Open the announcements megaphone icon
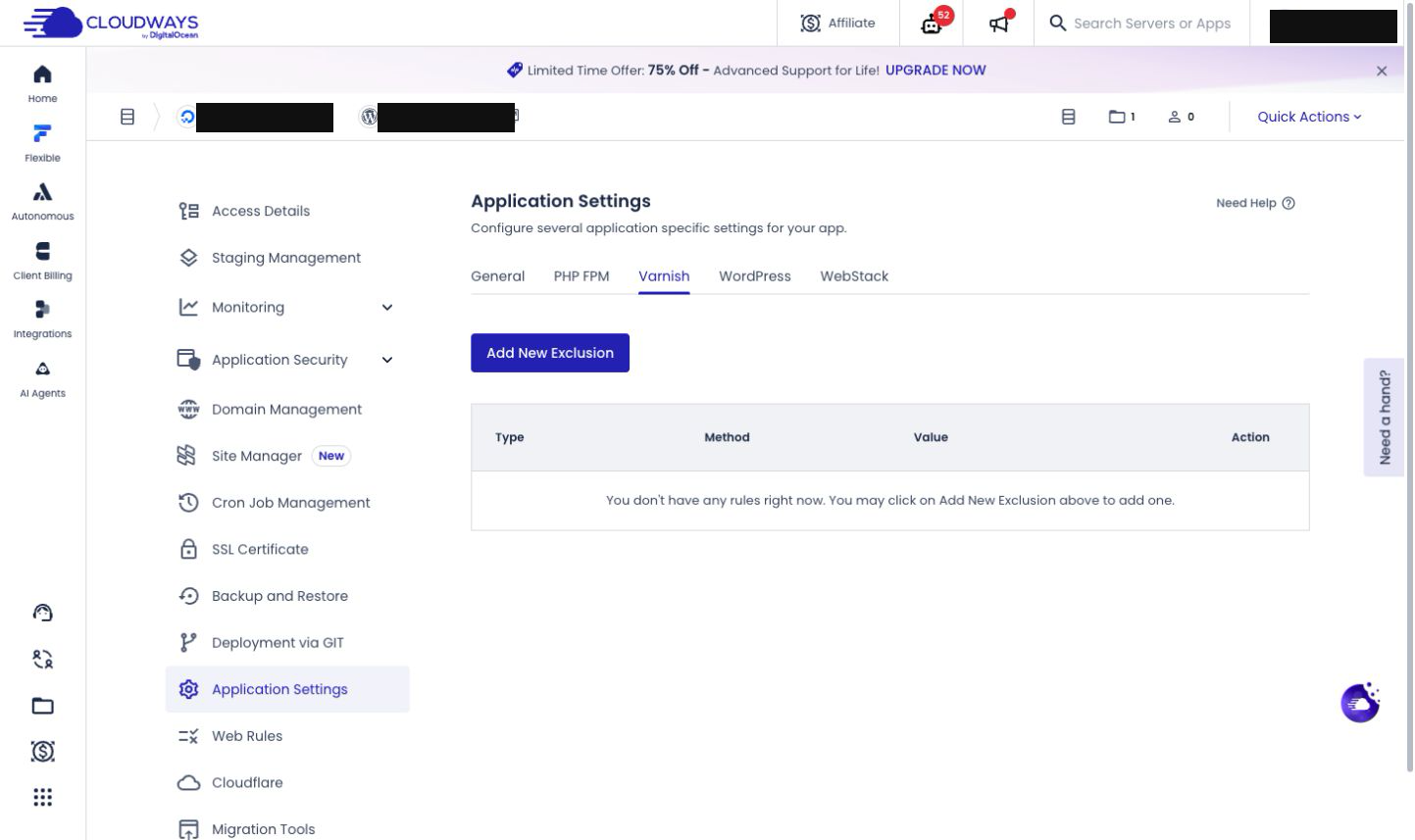The width and height of the screenshot is (1415, 840). (x=999, y=23)
